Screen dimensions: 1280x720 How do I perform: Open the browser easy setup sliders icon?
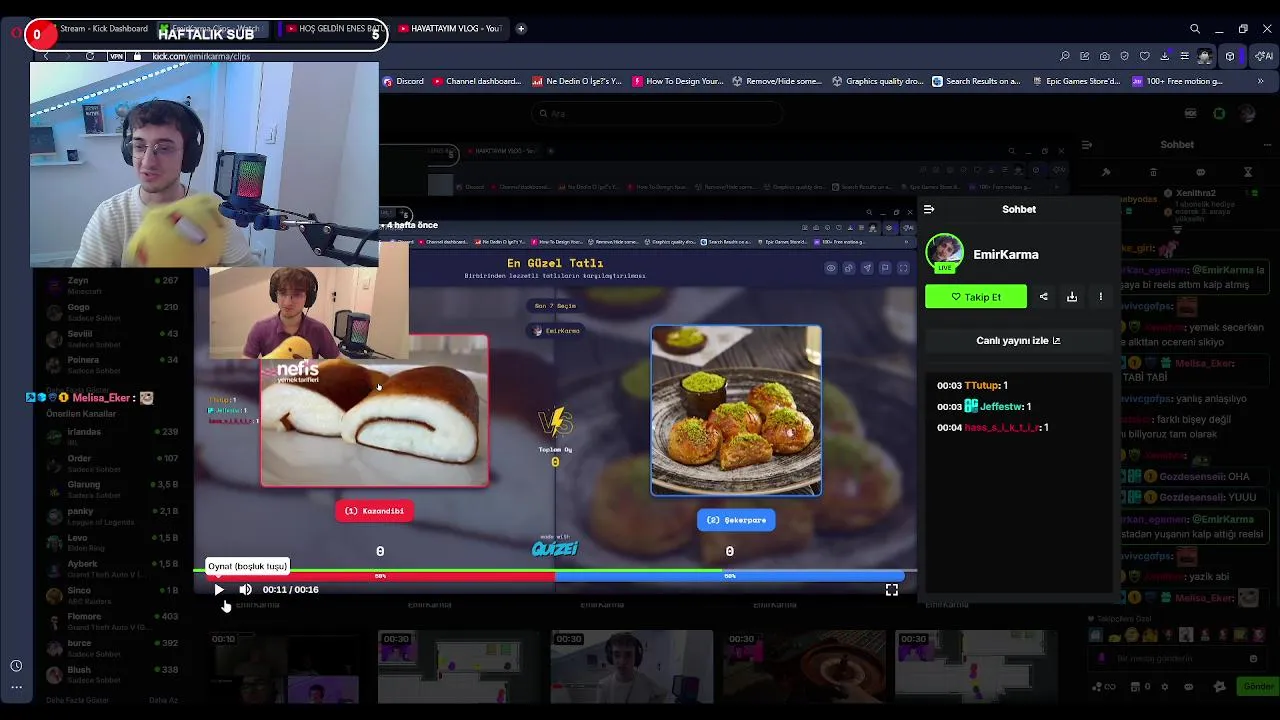pos(1185,56)
